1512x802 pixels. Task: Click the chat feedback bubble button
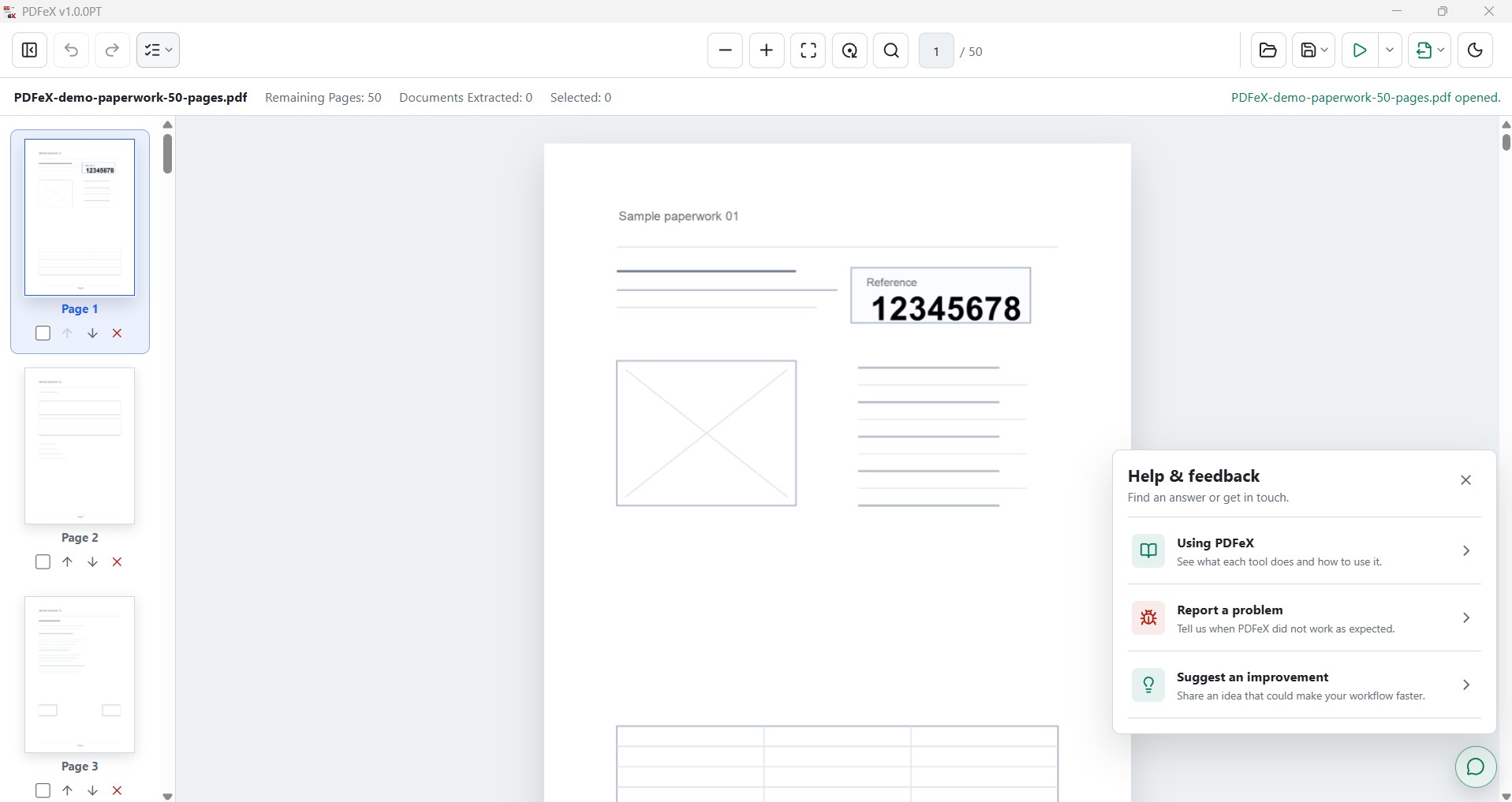tap(1475, 767)
